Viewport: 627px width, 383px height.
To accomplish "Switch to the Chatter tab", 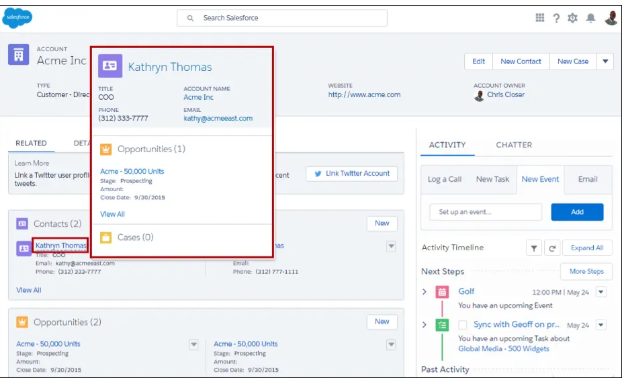I will [x=514, y=145].
